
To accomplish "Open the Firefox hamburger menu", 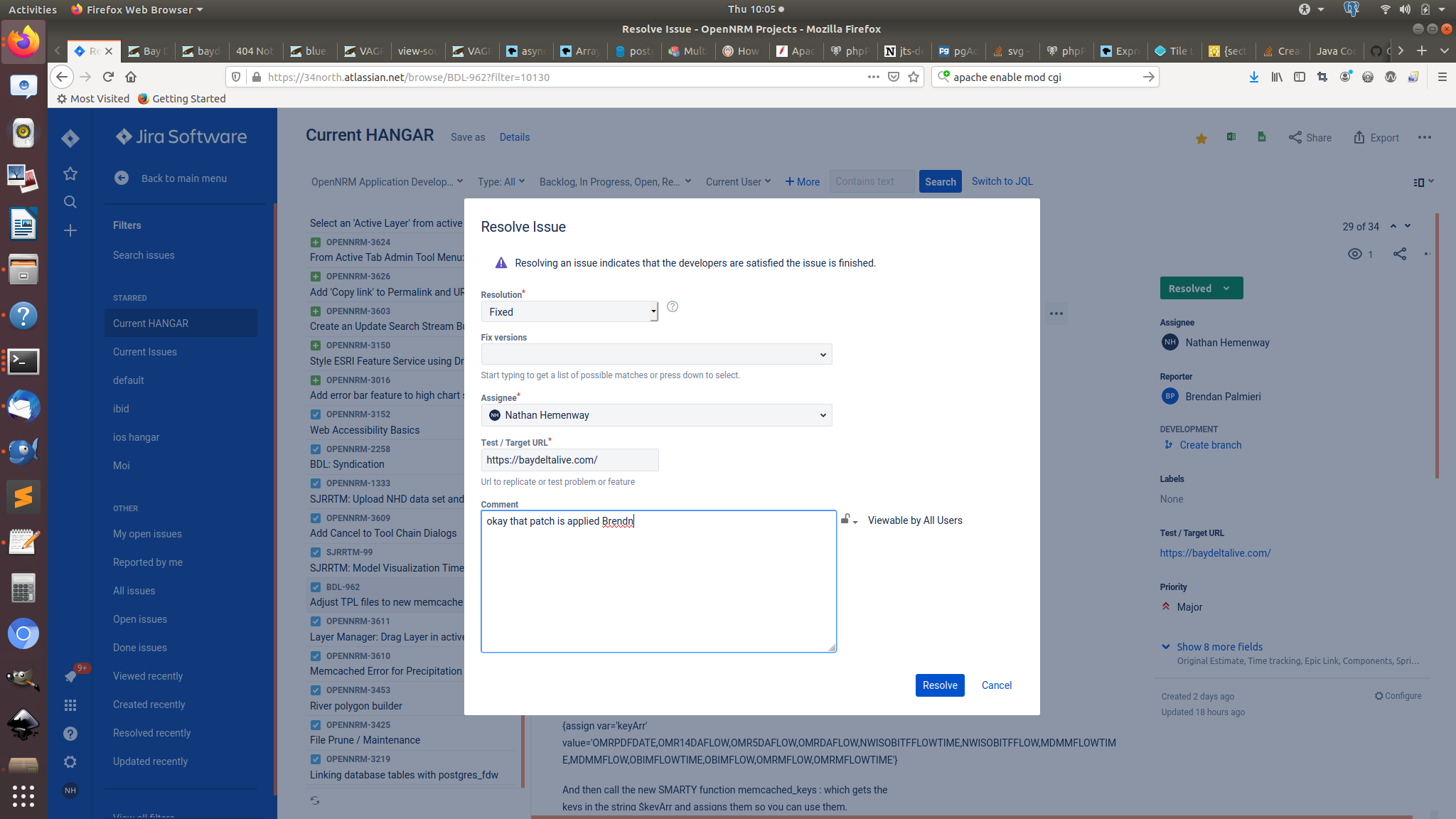I will pyautogui.click(x=1442, y=77).
